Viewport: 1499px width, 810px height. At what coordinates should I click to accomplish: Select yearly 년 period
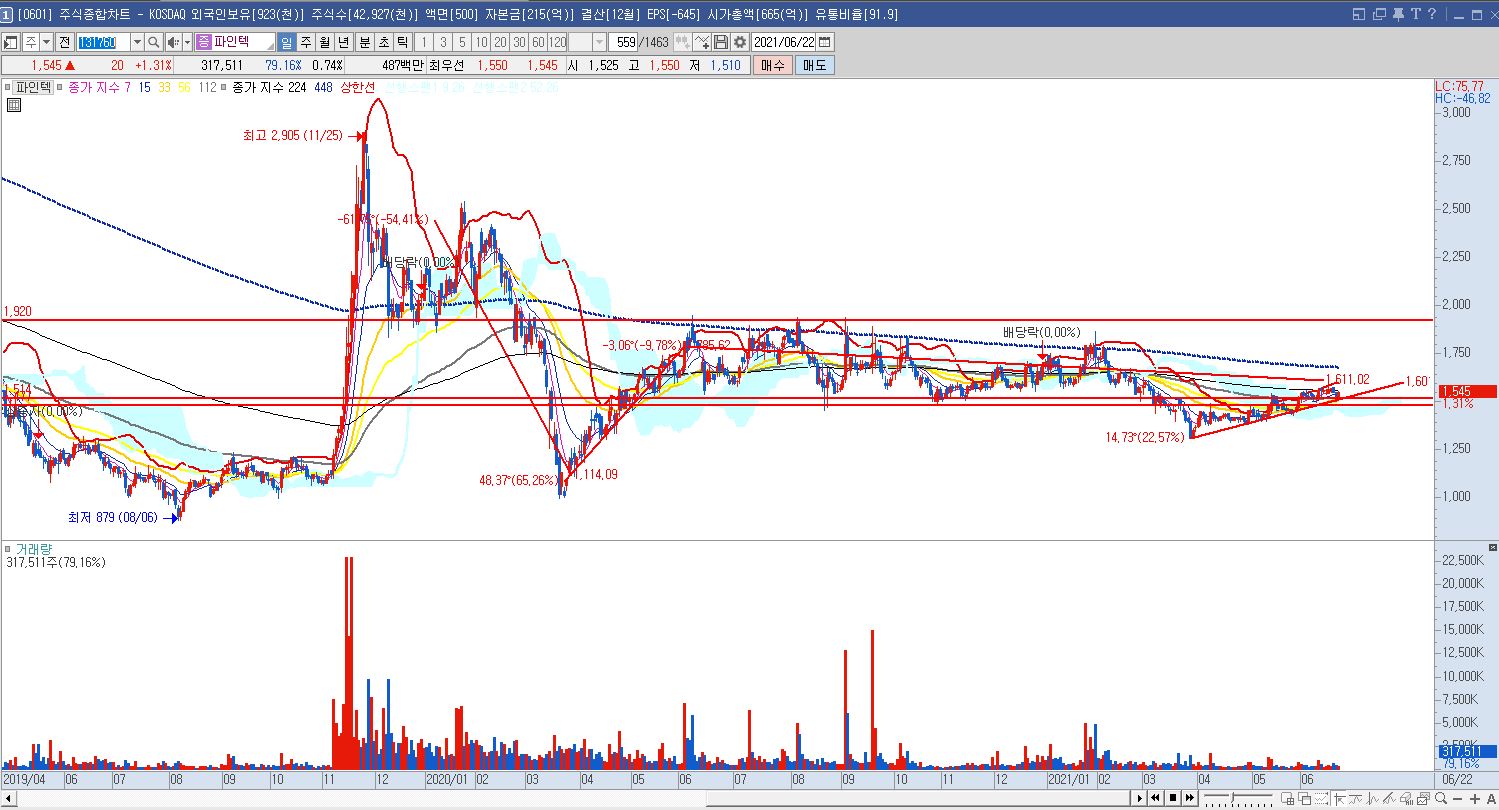344,42
